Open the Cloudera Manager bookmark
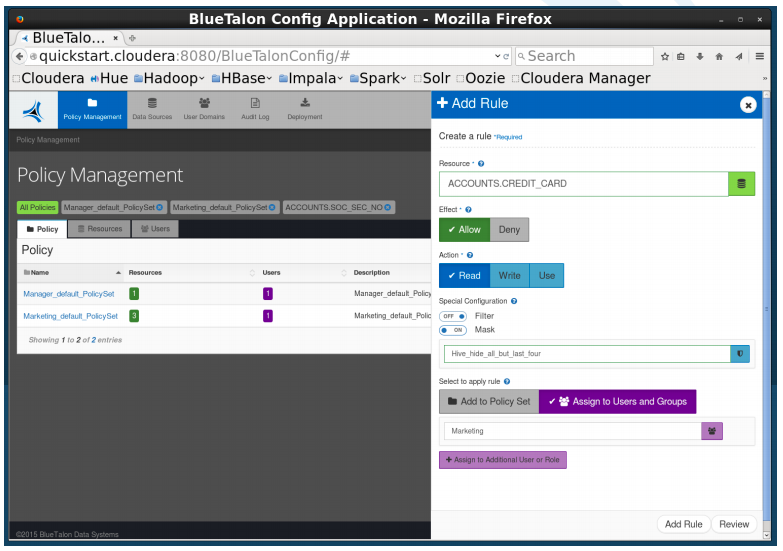The width and height of the screenshot is (783, 551). click(581, 78)
